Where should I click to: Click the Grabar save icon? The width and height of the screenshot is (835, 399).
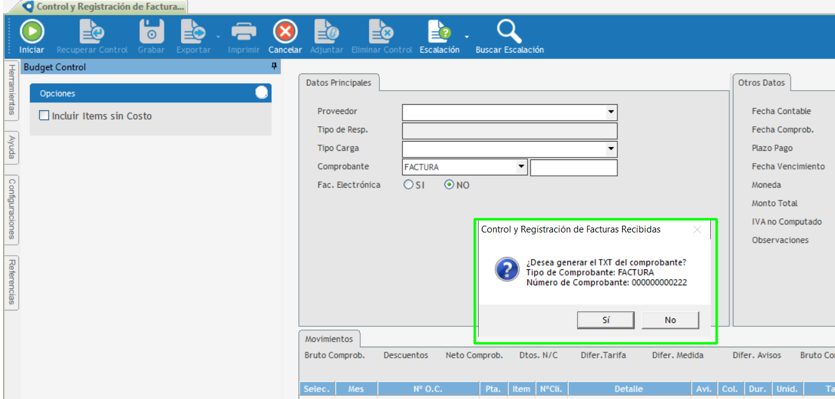click(151, 31)
